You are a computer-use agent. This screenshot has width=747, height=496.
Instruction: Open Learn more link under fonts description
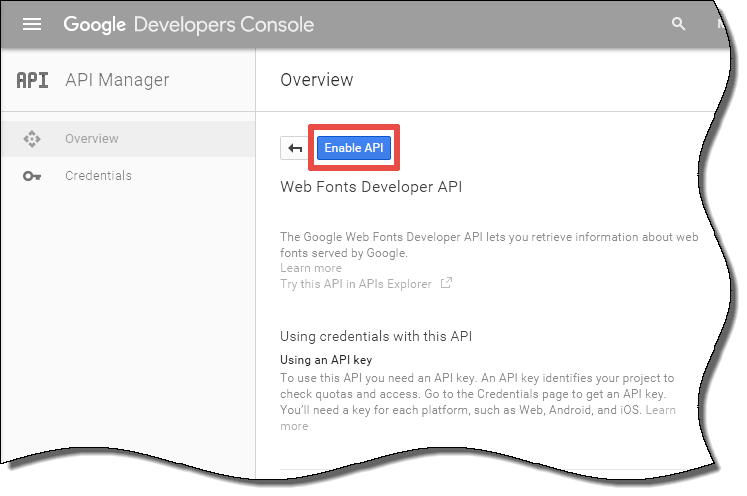tap(311, 268)
